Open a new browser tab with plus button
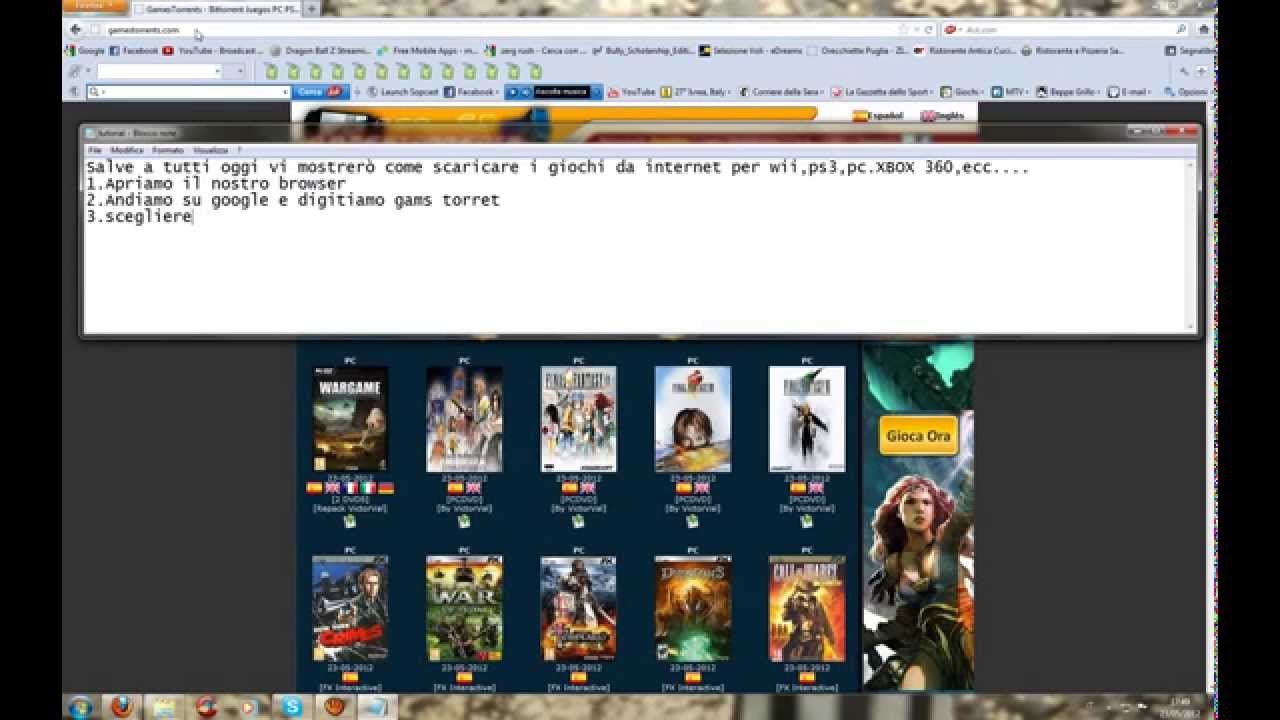 [311, 8]
